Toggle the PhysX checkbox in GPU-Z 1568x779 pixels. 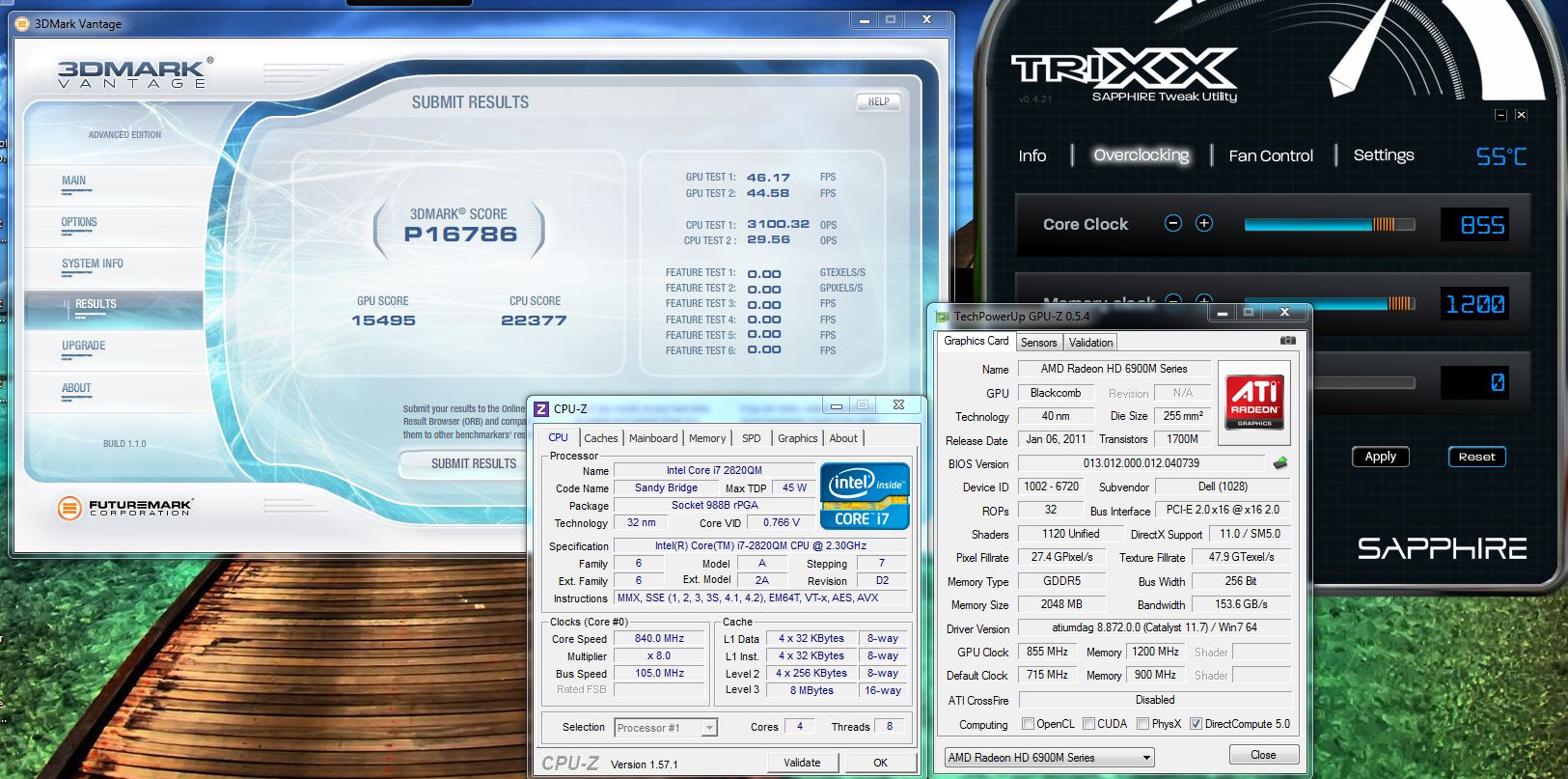tap(1142, 724)
